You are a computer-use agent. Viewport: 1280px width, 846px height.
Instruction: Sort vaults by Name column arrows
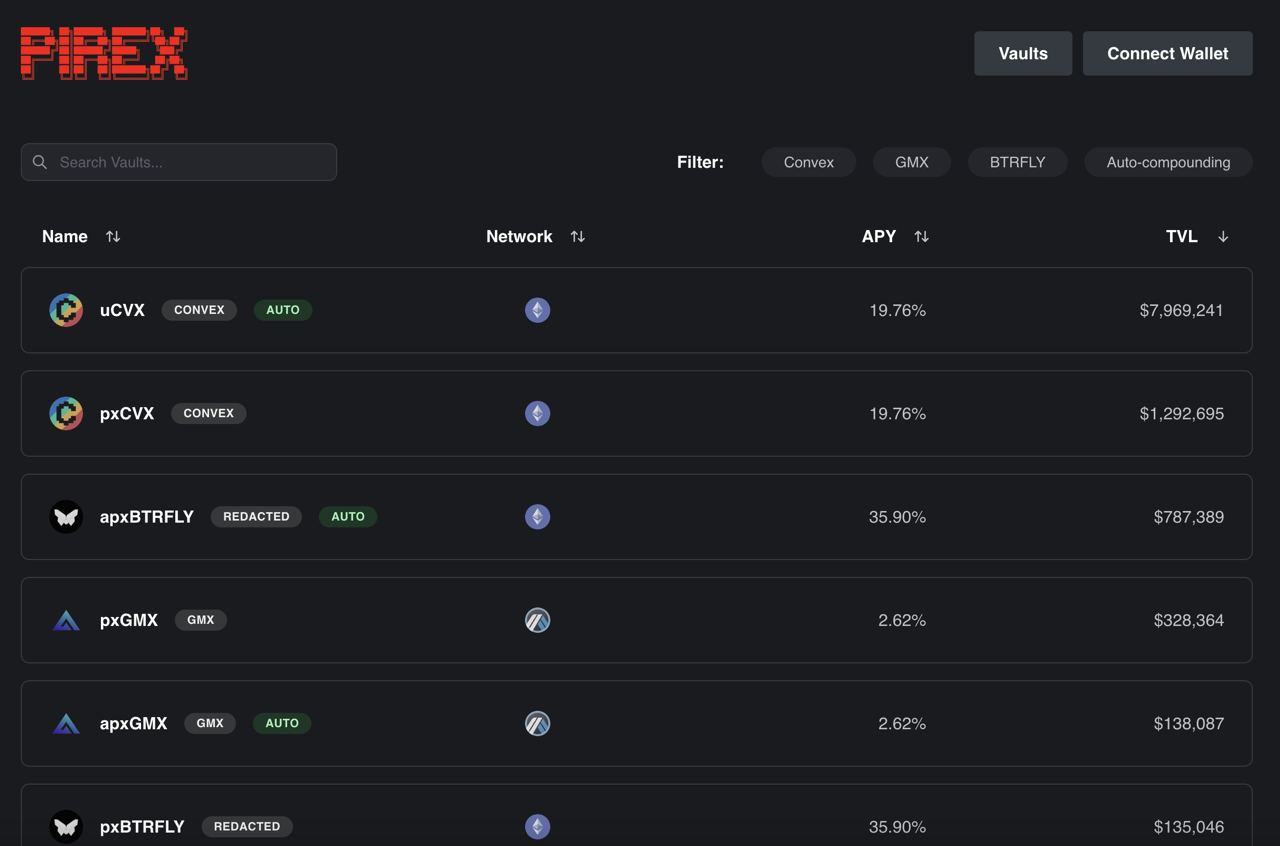(x=113, y=237)
